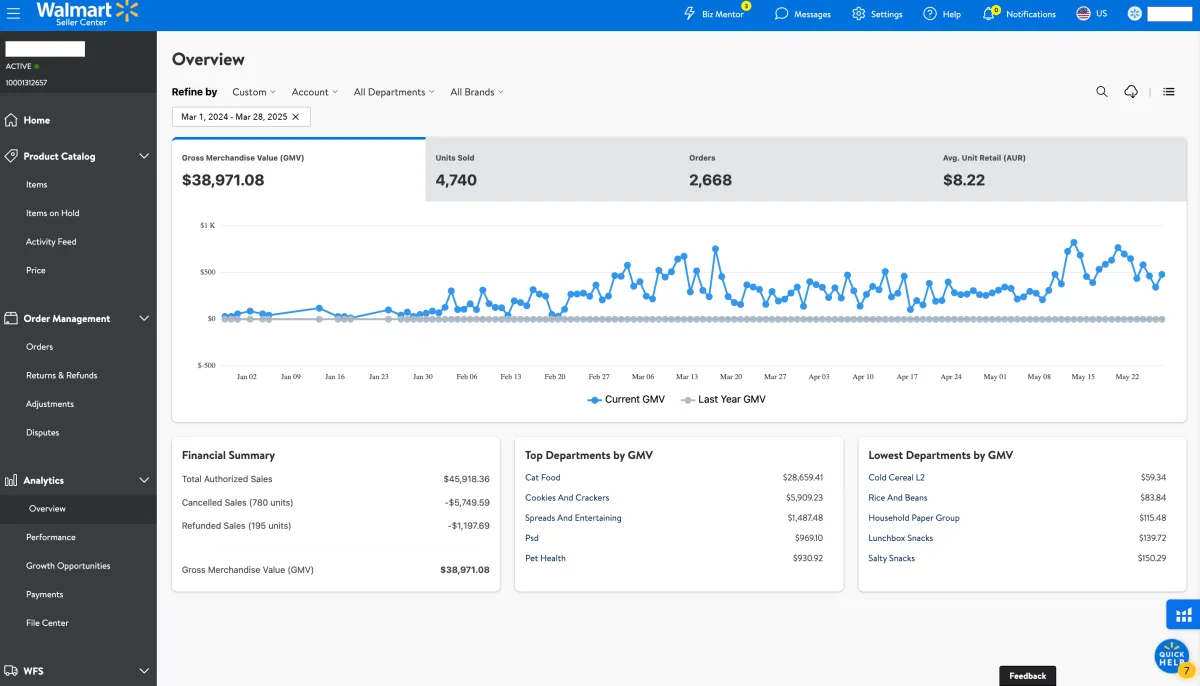Open the Quick Help widget
1200x686 pixels.
1172,655
